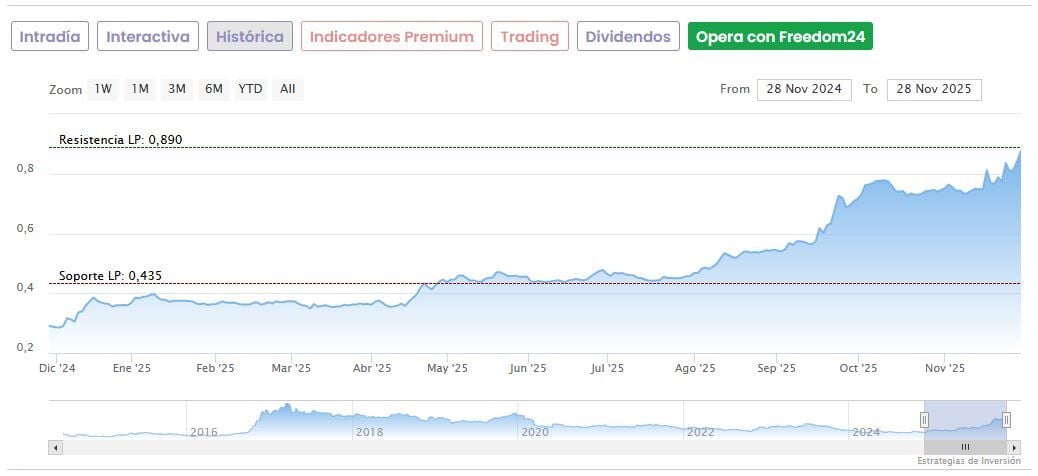The height and width of the screenshot is (476, 1038).
Task: Select the Histórica tab
Action: [x=250, y=37]
